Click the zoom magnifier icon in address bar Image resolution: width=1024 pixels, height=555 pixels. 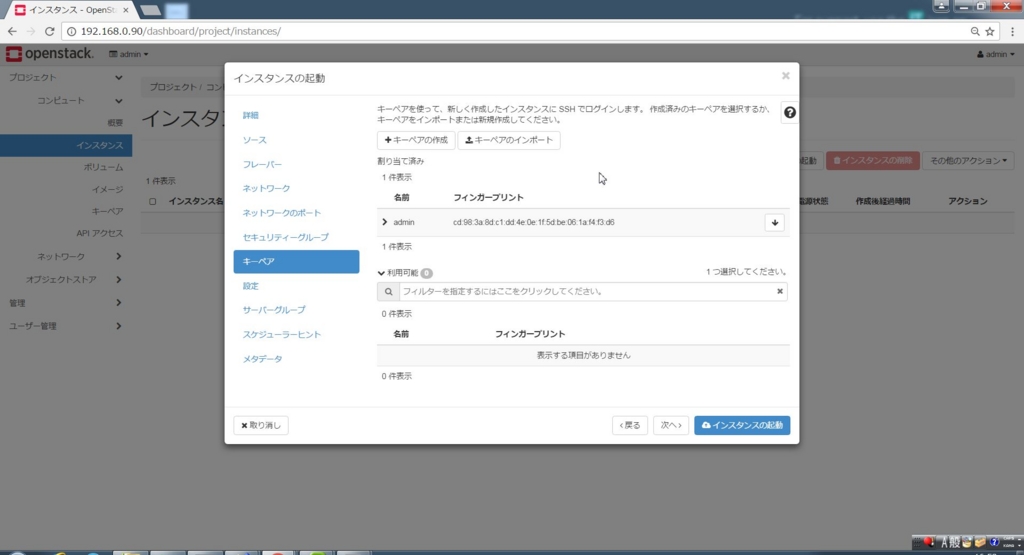point(975,31)
